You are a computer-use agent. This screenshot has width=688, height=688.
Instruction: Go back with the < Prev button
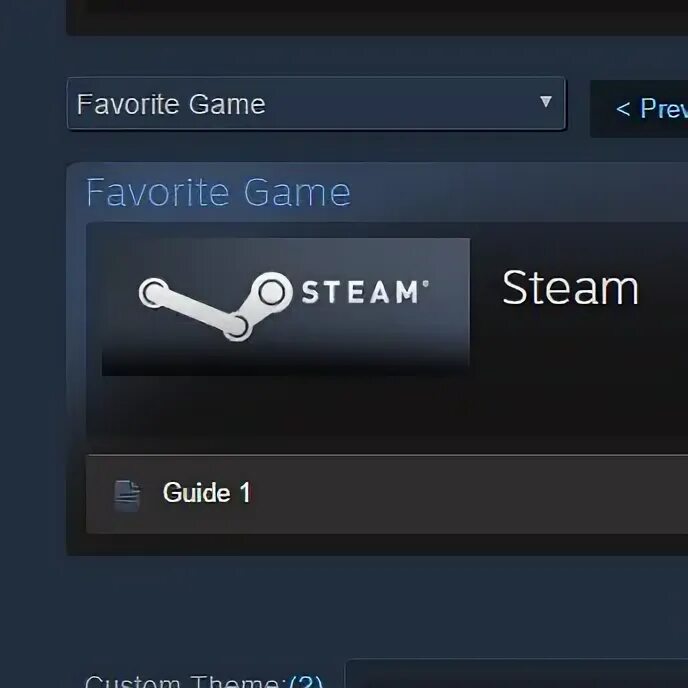(639, 108)
